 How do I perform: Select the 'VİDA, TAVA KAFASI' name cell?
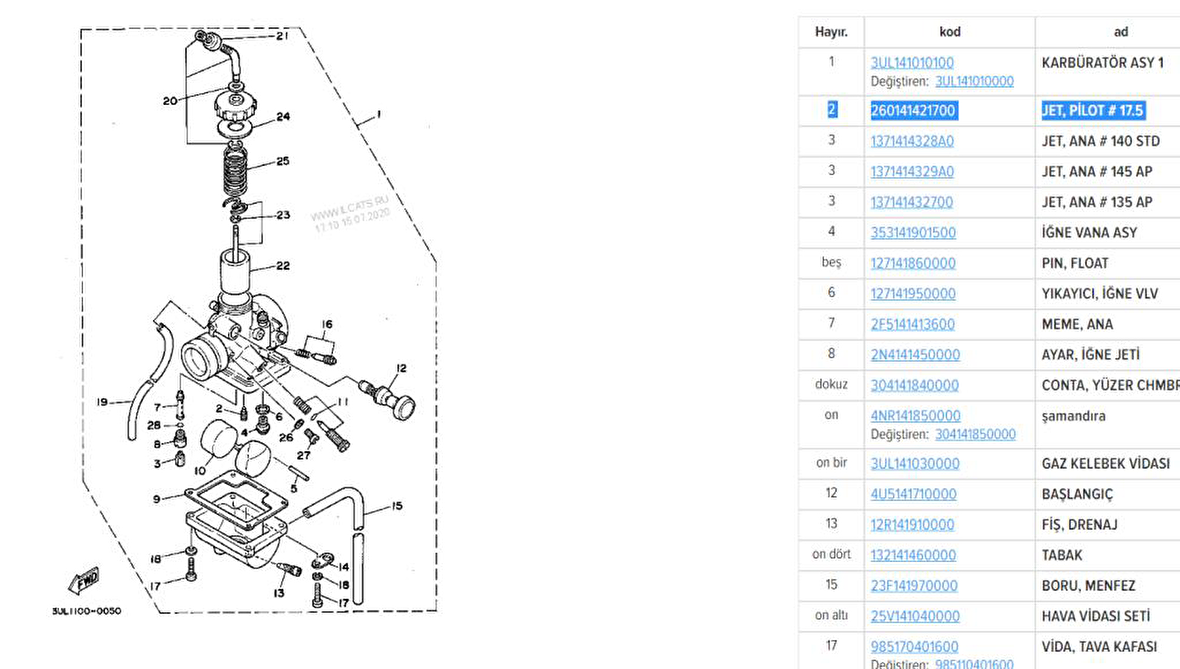tap(1108, 650)
